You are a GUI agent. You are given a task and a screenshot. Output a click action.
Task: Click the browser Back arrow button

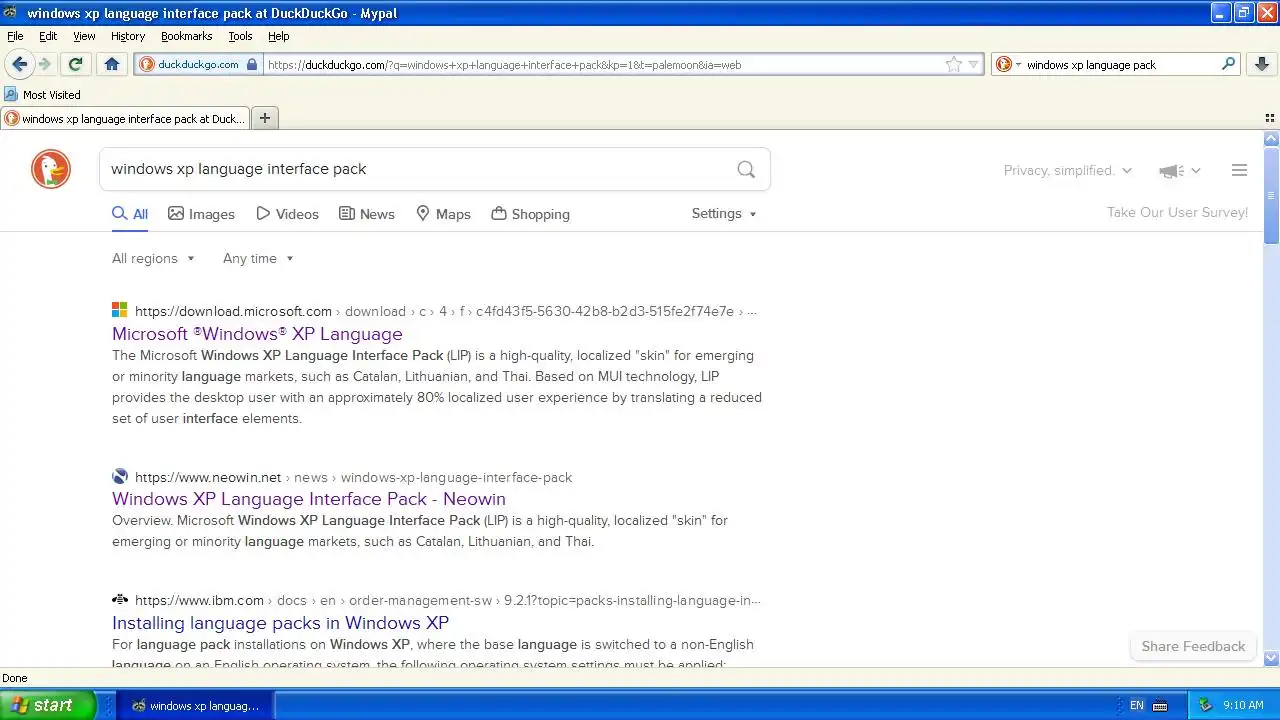[19, 64]
